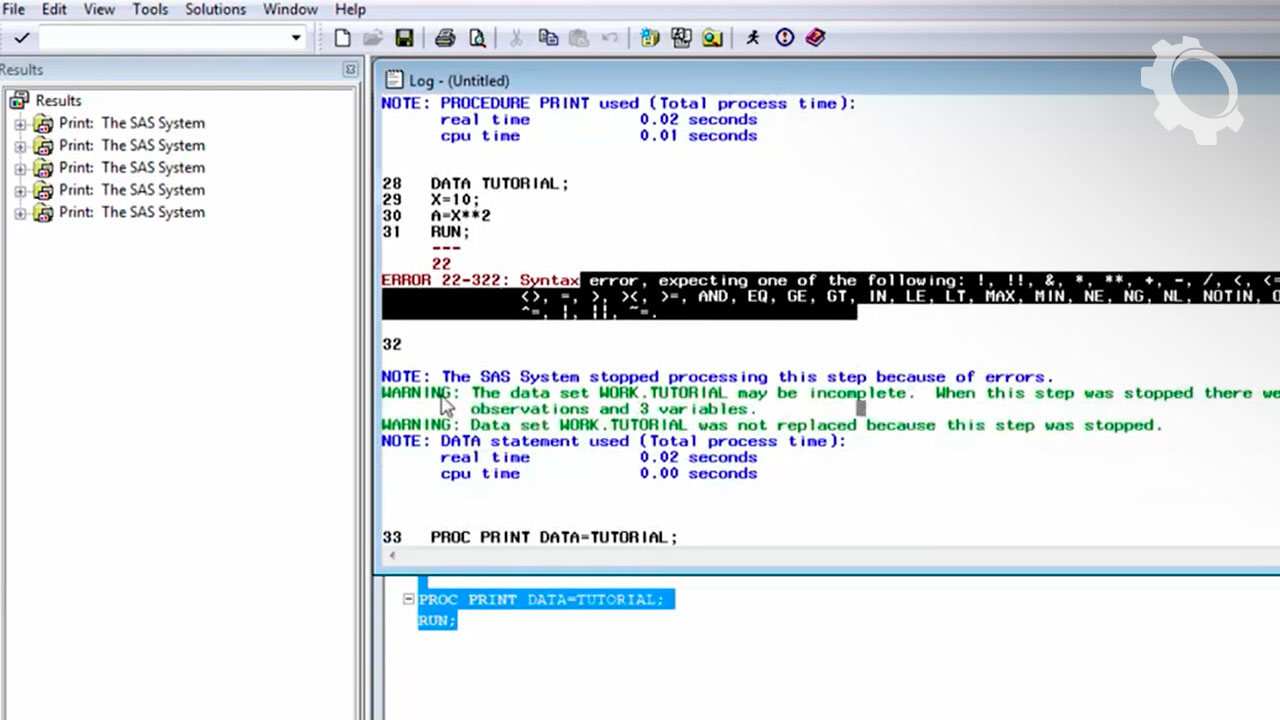Close the Results pane

350,70
